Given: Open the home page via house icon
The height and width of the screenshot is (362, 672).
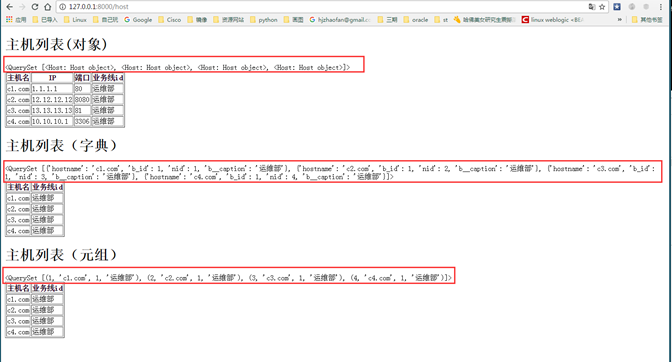Looking at the screenshot, I should click(48, 7).
